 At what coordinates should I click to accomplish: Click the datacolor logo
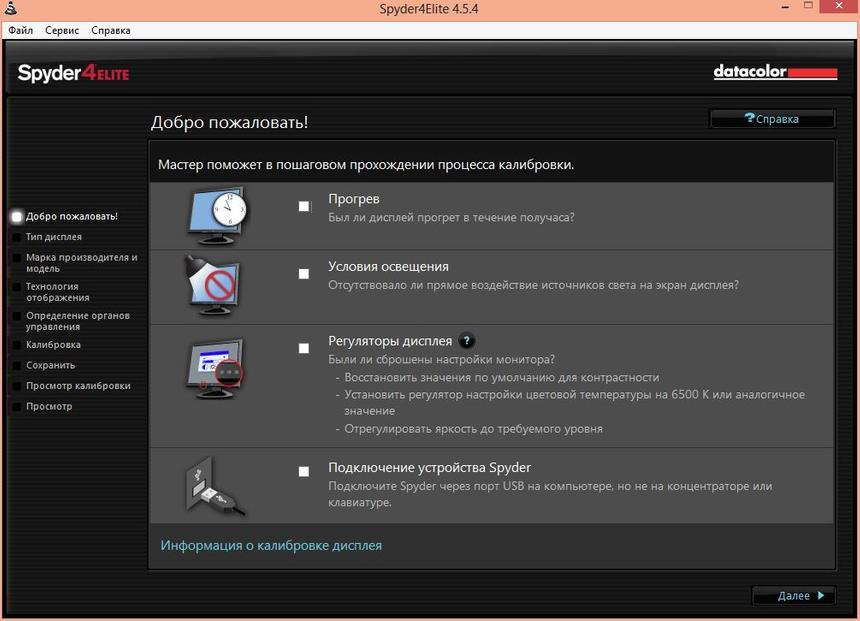coord(775,72)
